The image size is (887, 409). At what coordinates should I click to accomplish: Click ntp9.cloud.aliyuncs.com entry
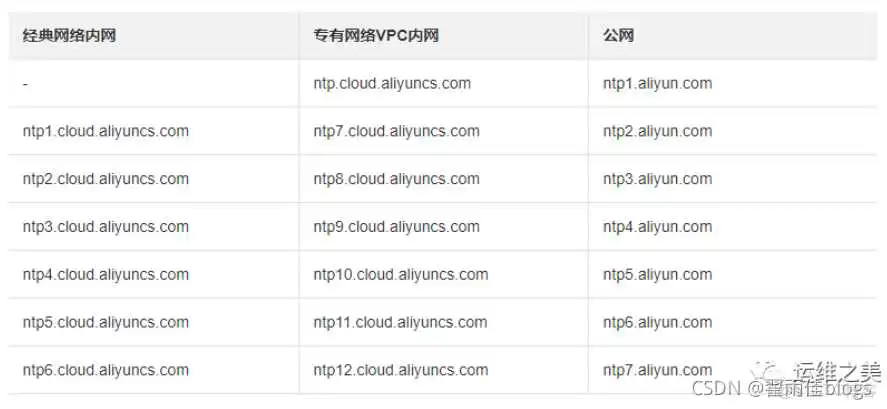click(x=396, y=227)
